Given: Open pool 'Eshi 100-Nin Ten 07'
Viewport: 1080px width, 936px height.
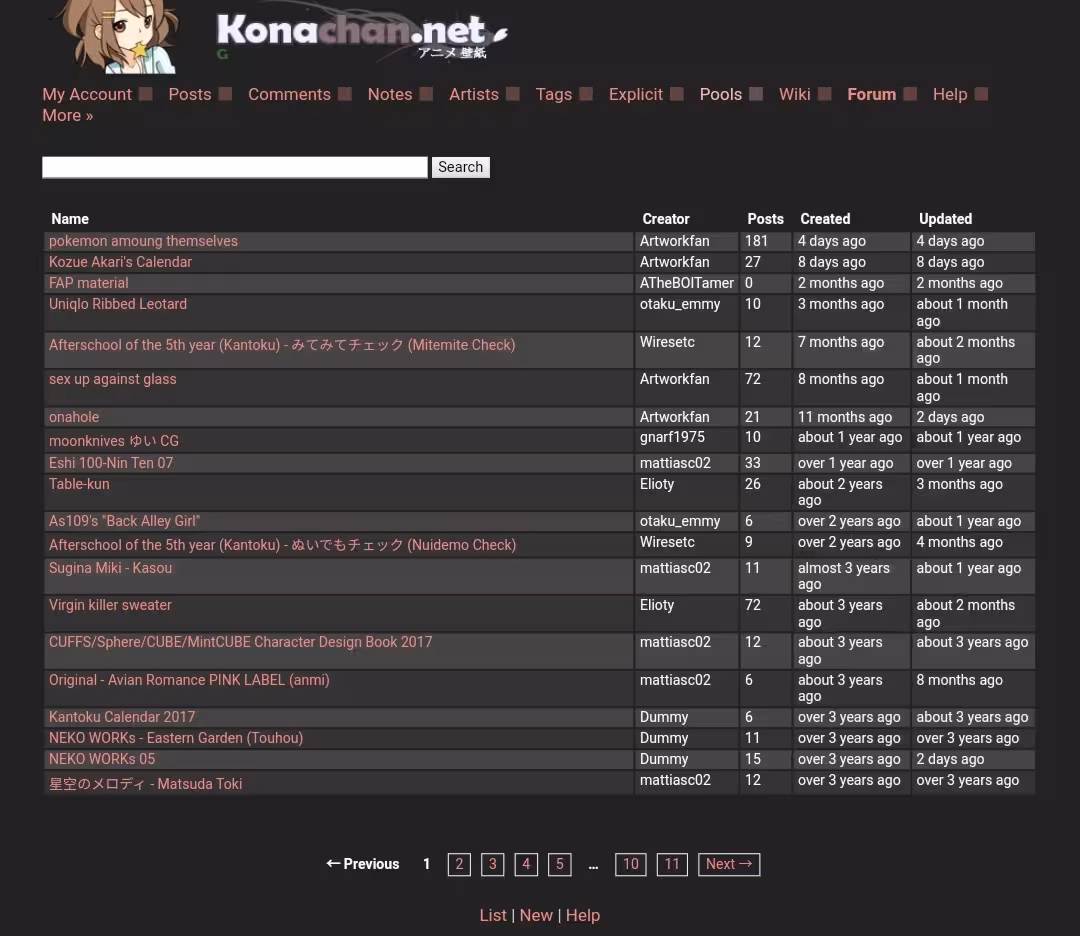Looking at the screenshot, I should pos(111,463).
